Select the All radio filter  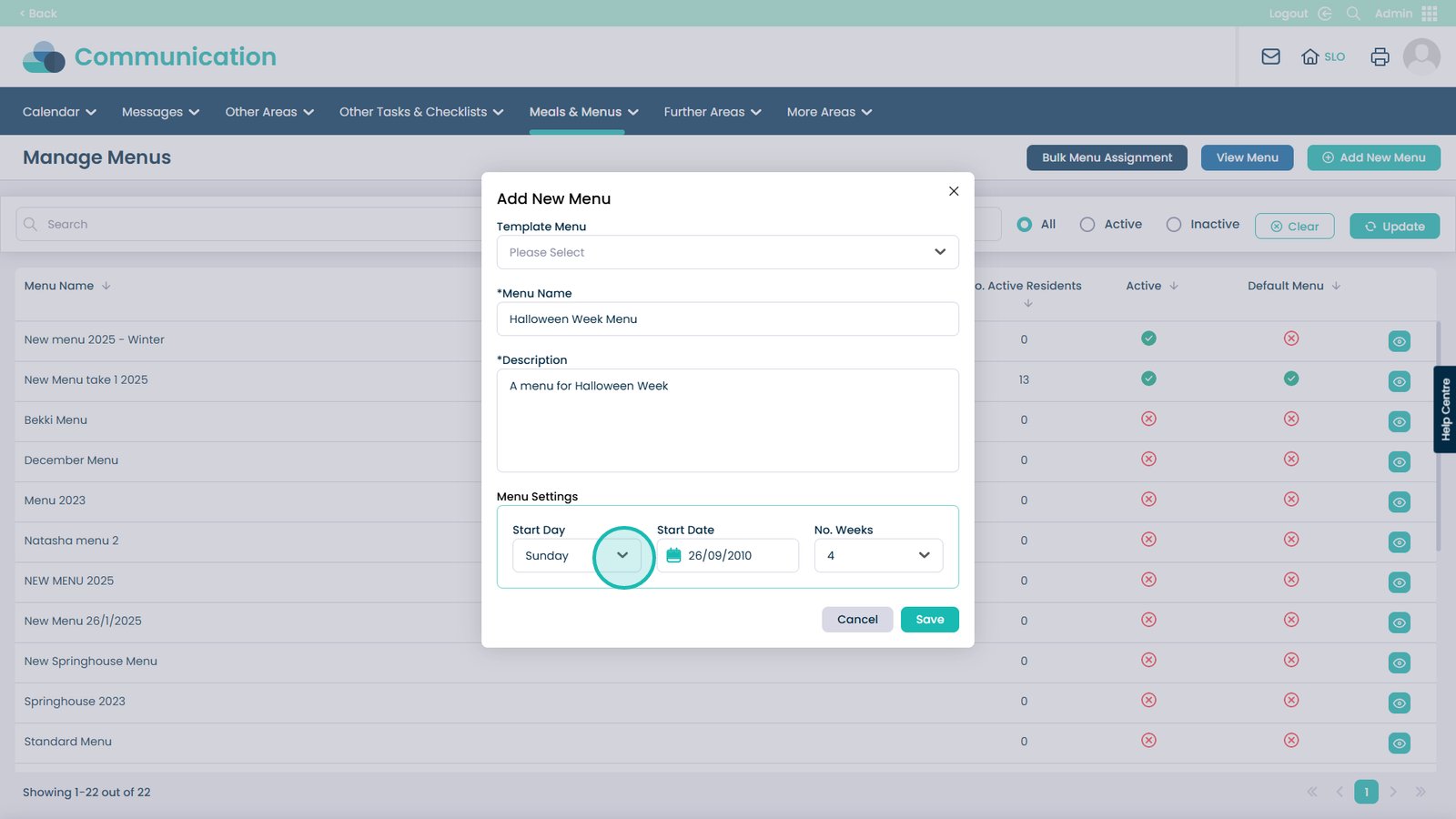1025,225
